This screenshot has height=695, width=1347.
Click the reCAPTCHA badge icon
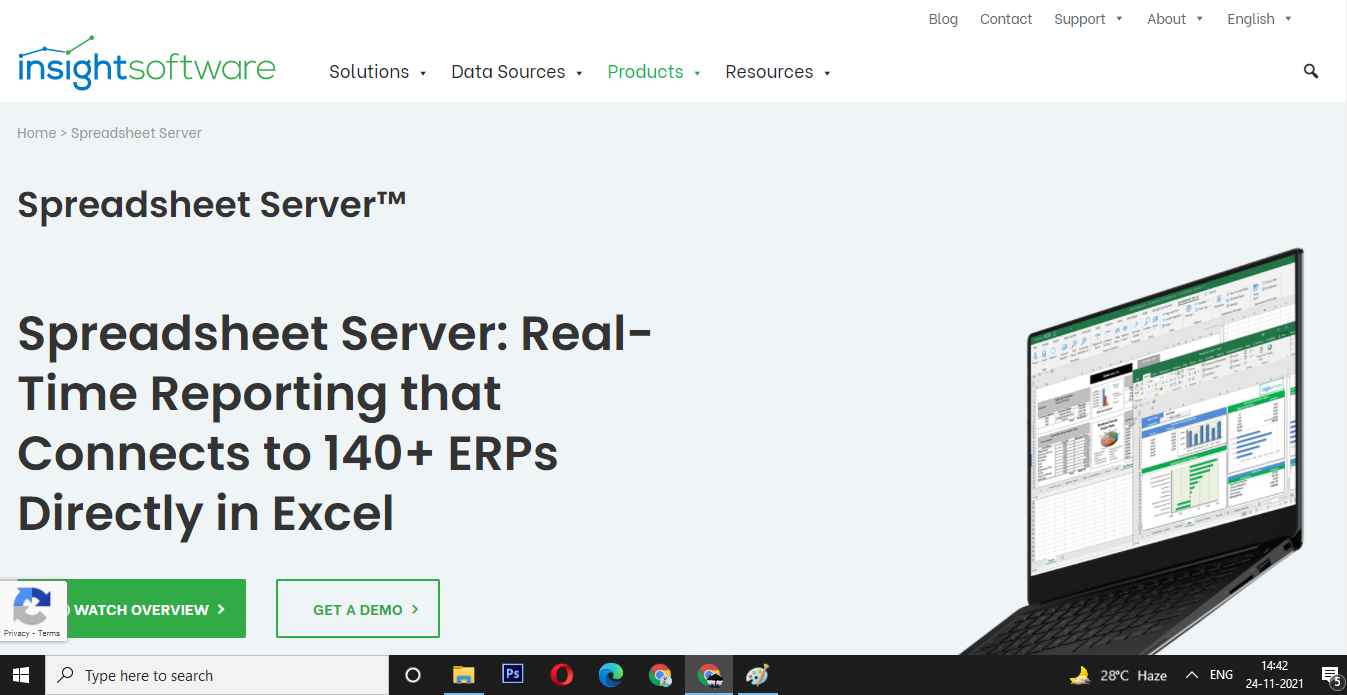click(32, 606)
